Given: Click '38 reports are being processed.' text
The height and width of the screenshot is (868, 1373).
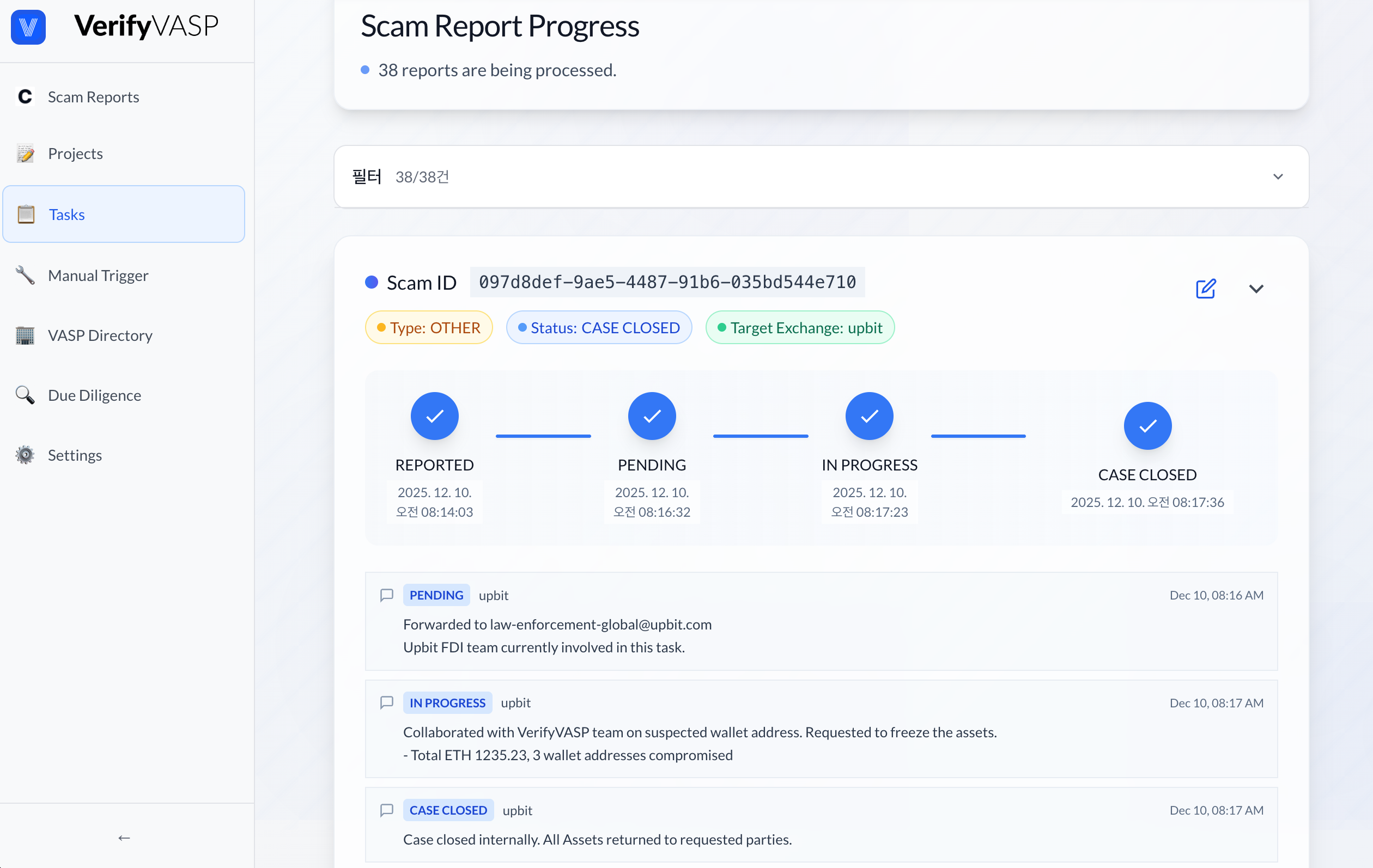Looking at the screenshot, I should click(x=497, y=70).
